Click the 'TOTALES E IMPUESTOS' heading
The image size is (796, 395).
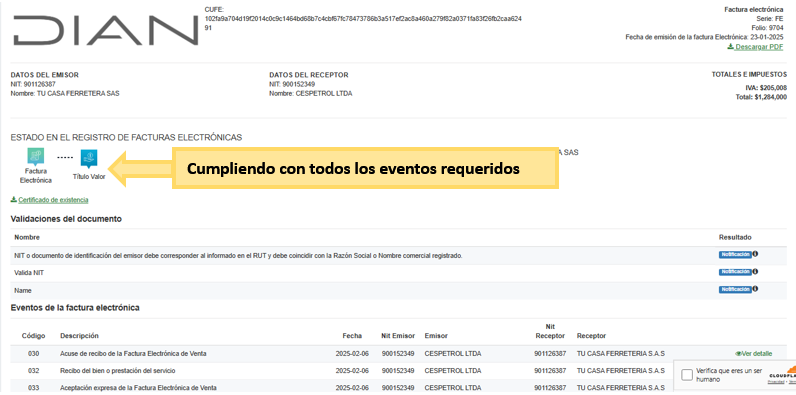749,75
